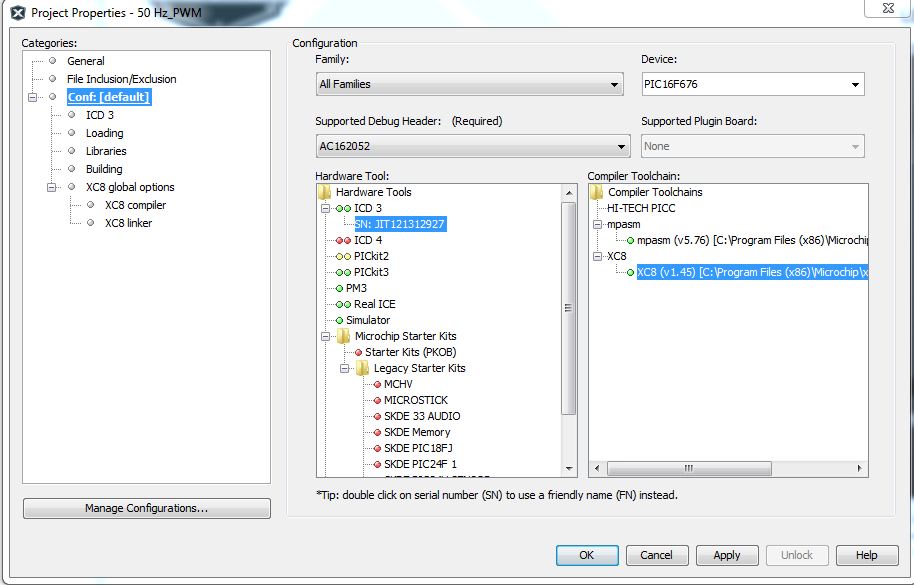This screenshot has width=914, height=585.
Task: Open the Family dropdown
Action: pos(470,85)
